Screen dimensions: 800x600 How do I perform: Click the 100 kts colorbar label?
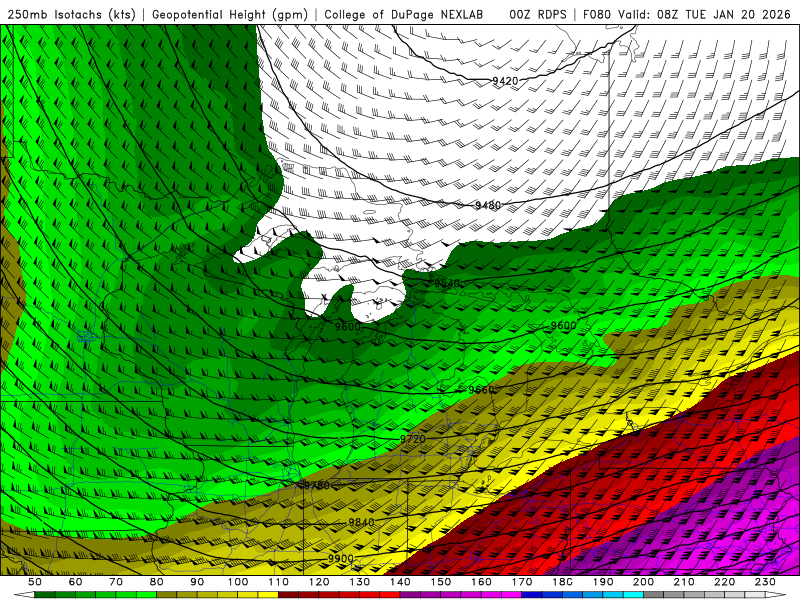238,582
